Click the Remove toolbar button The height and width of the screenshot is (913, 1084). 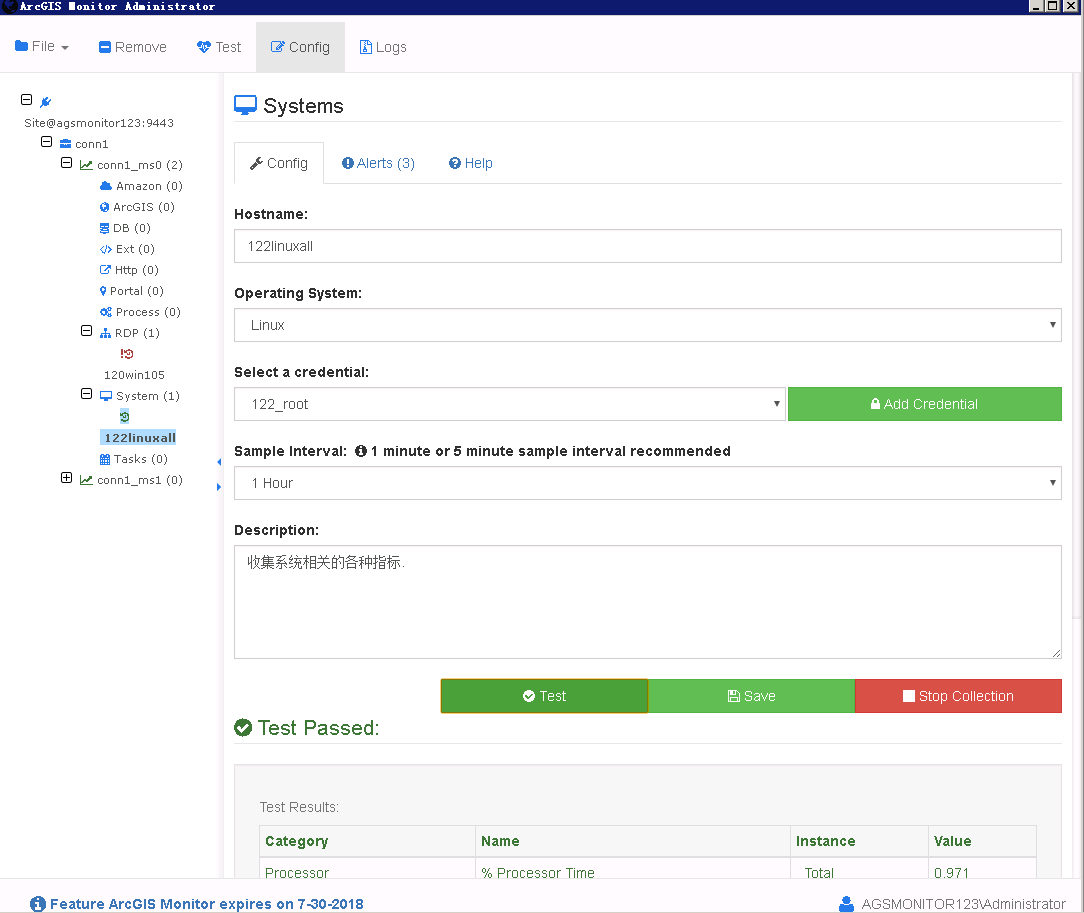click(133, 47)
